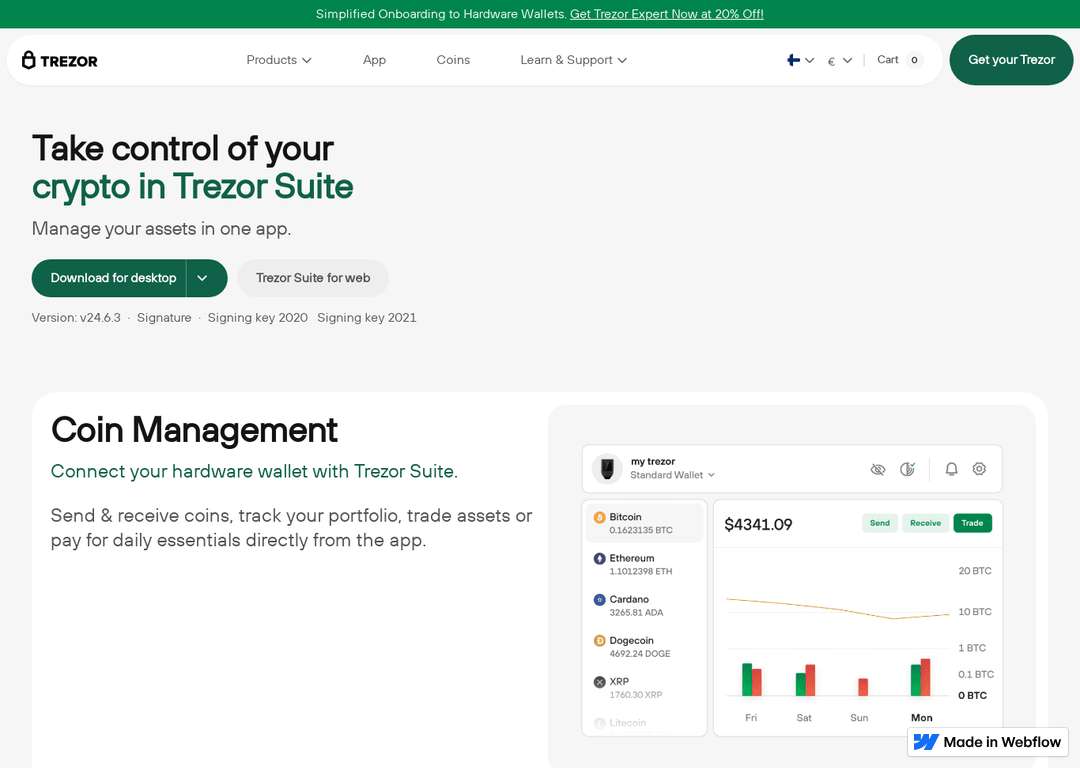
Task: Toggle the hide balances eye icon
Action: [878, 470]
